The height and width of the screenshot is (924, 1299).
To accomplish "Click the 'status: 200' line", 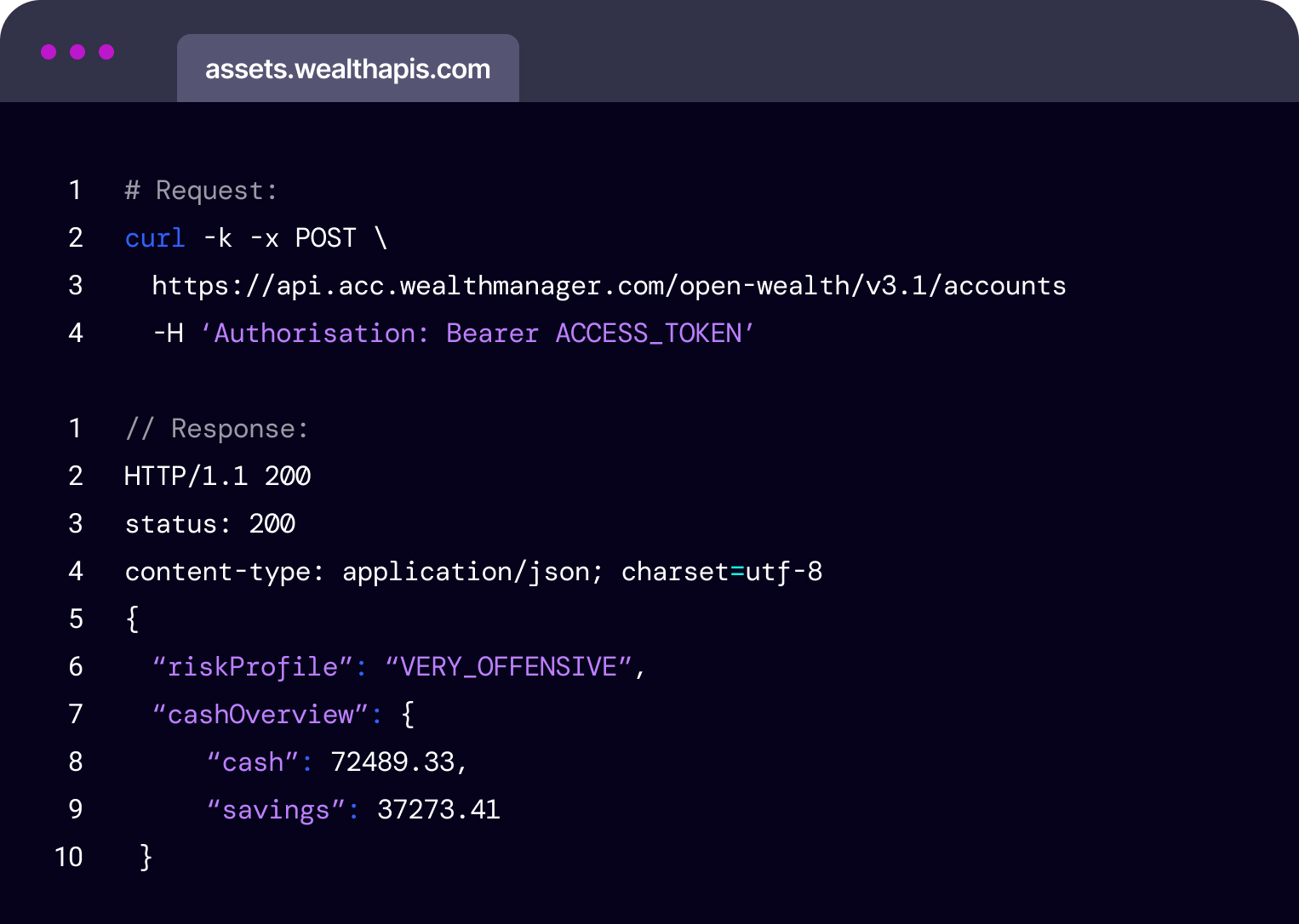I will pos(209,524).
